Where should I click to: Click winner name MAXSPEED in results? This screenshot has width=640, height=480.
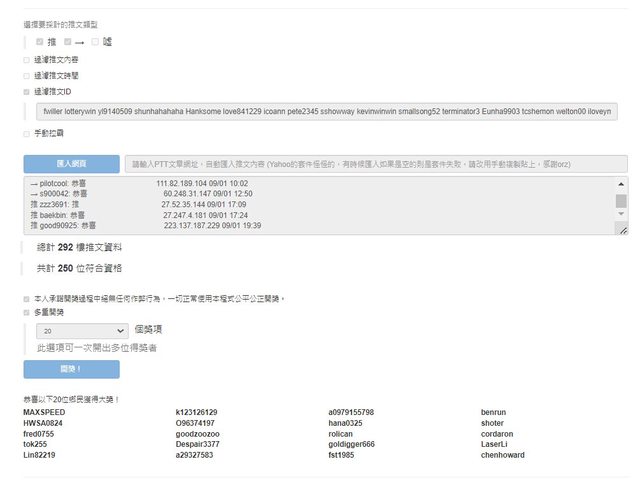[x=44, y=412]
